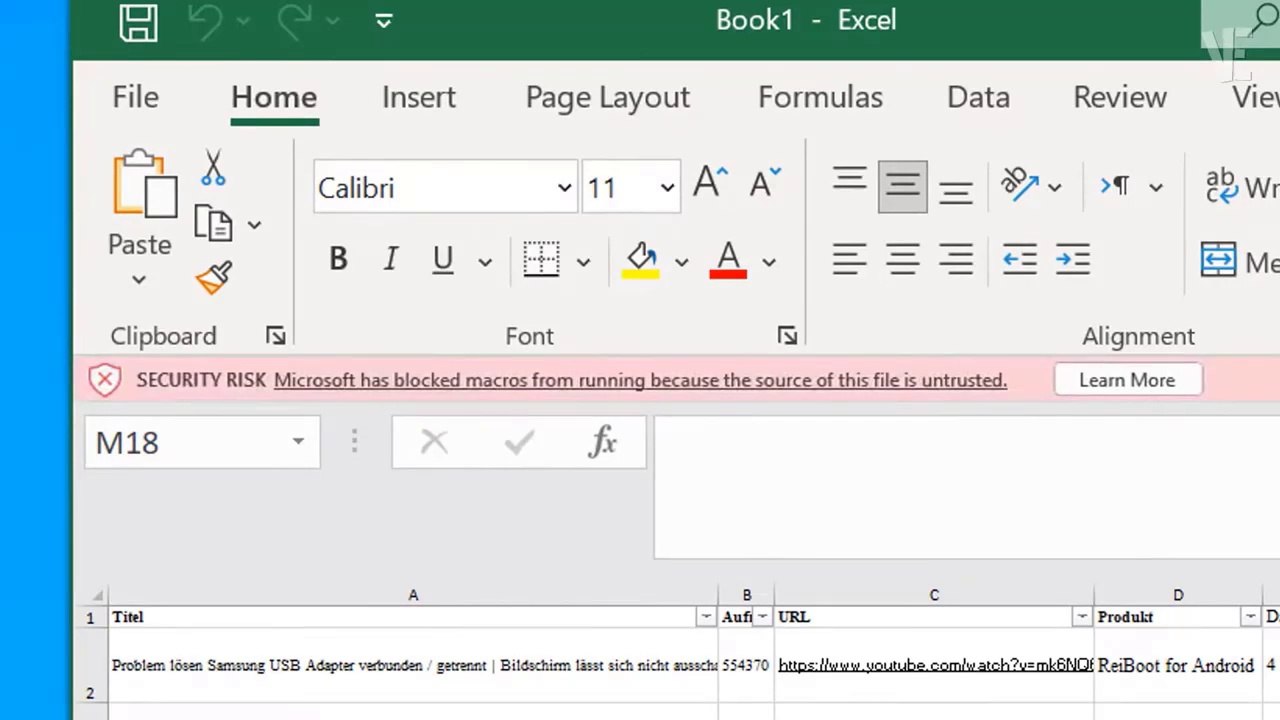Click the Undo arrow in title bar
This screenshot has width=1280, height=720.
tap(204, 21)
